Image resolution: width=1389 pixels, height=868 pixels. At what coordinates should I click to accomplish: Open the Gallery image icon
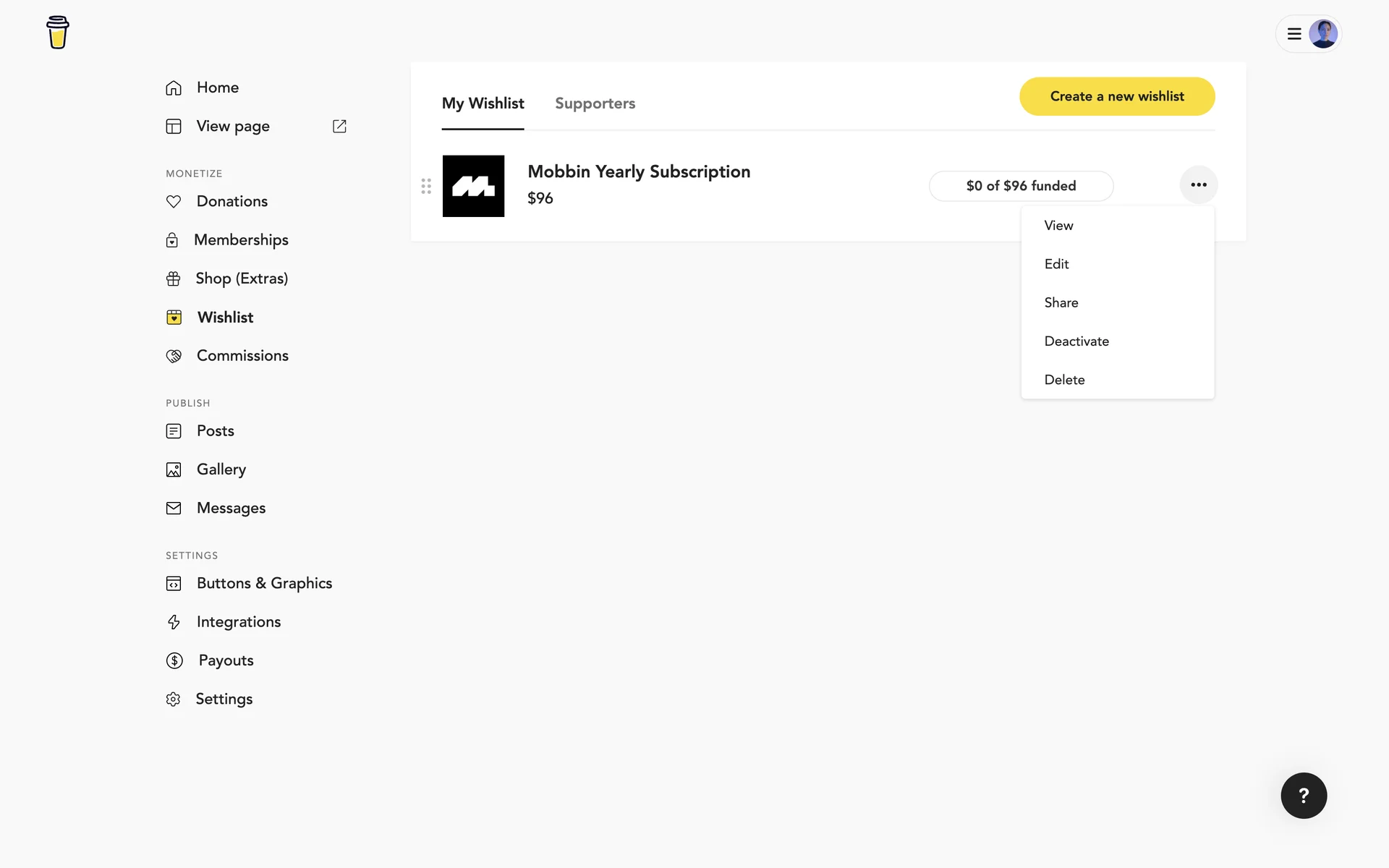[x=174, y=469]
